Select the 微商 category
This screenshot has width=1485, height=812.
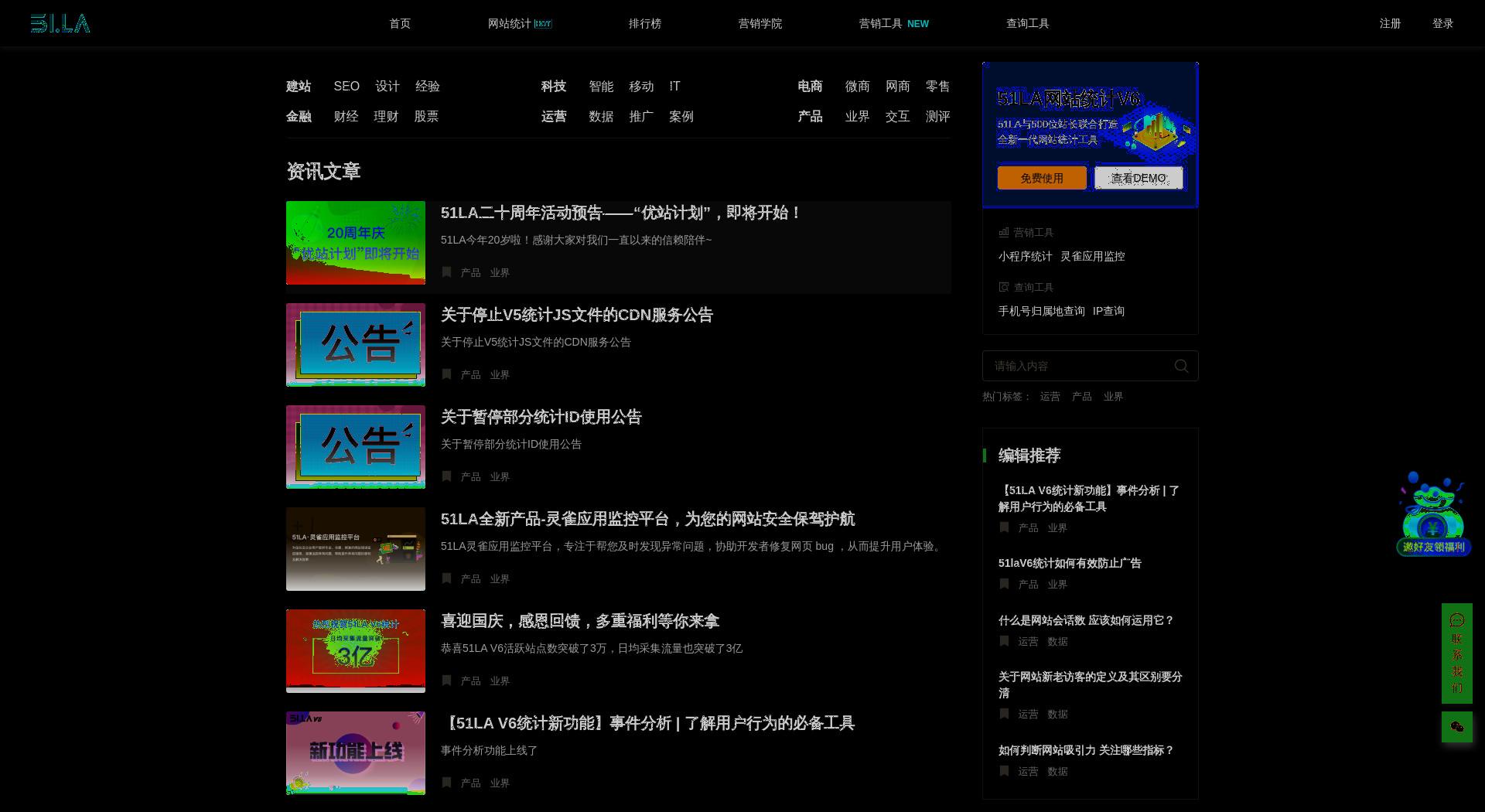[858, 86]
